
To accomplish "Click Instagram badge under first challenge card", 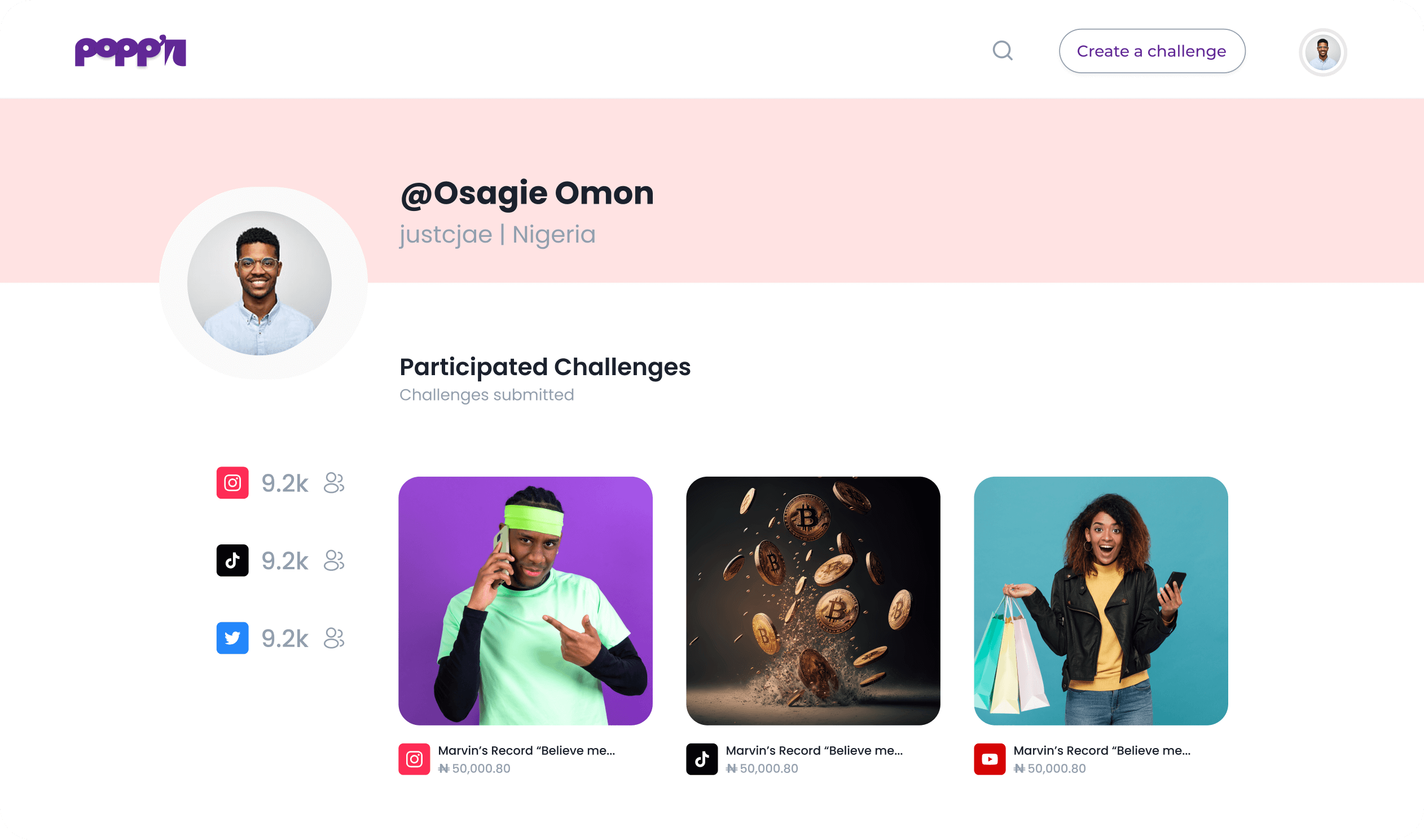I will [414, 759].
